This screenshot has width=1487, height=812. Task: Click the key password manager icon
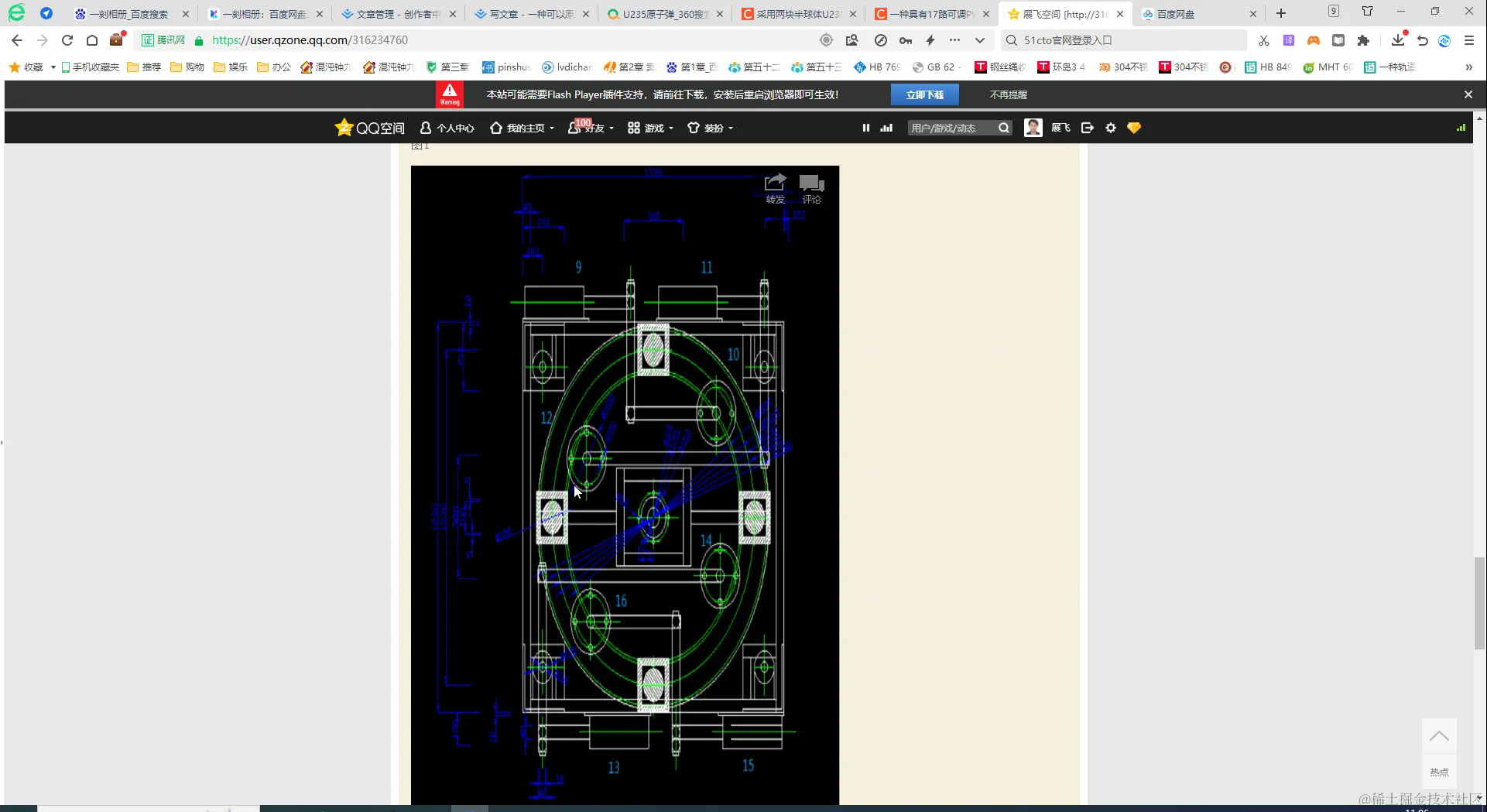click(906, 40)
